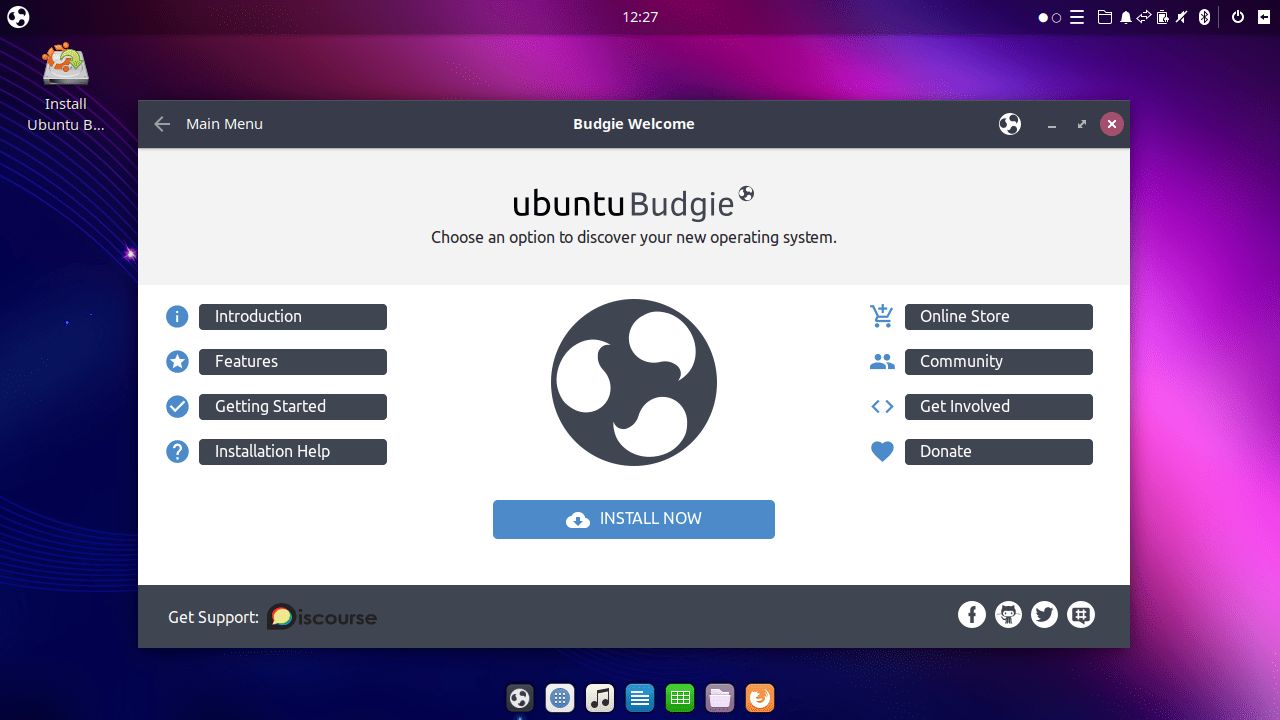Click the Introduction info icon
The height and width of the screenshot is (720, 1280).
pos(177,316)
